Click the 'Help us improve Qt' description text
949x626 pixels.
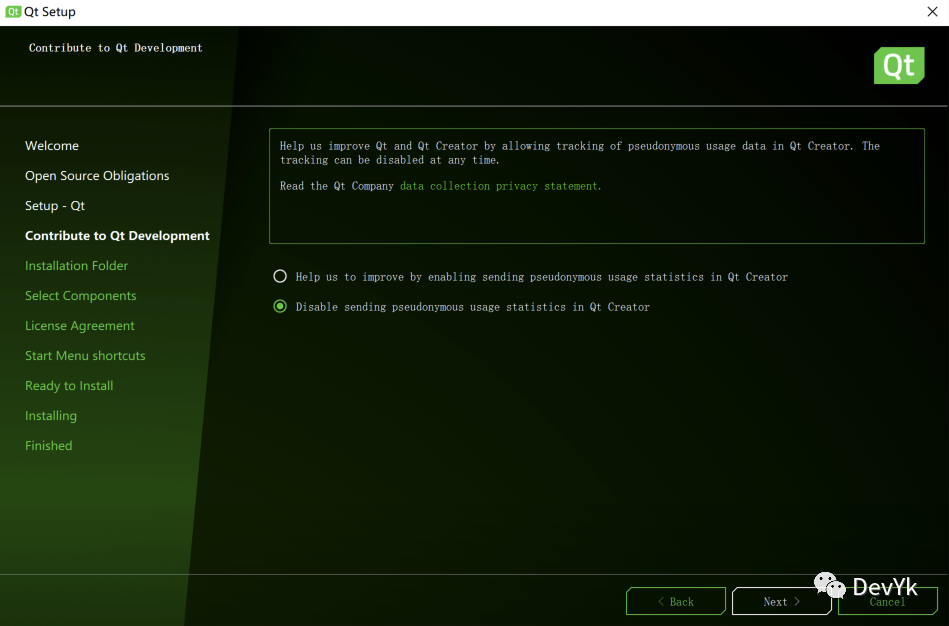tap(579, 153)
